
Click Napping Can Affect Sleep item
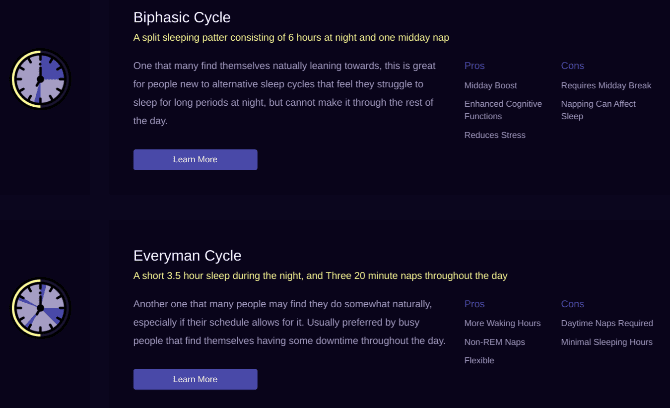coord(600,110)
